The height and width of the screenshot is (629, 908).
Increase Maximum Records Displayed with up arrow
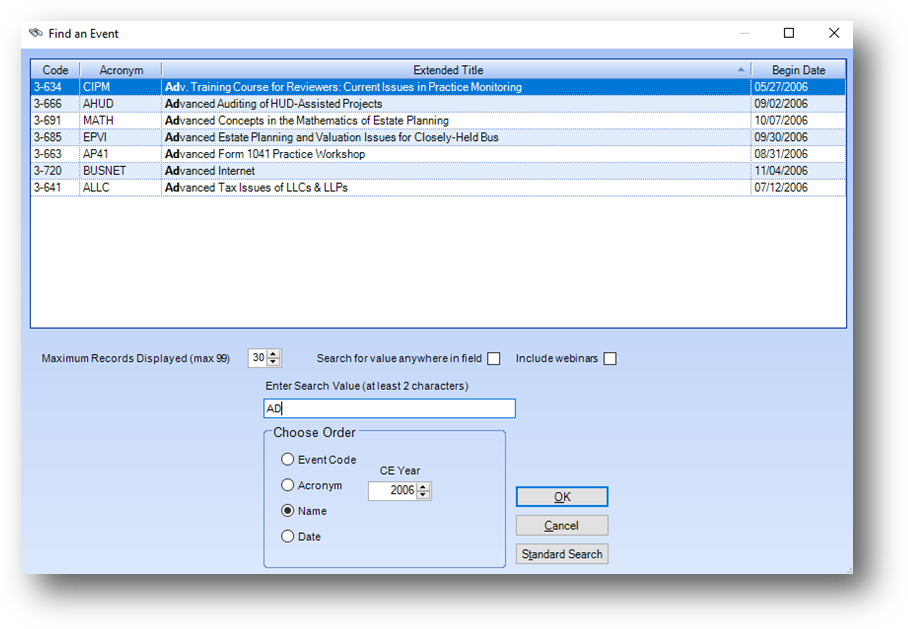pos(273,354)
